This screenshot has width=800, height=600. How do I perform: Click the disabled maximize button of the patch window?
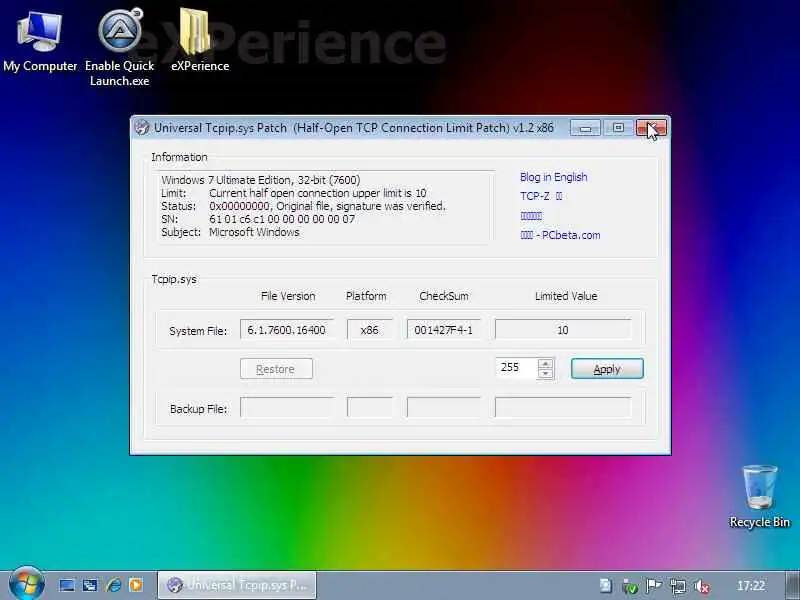click(x=618, y=128)
